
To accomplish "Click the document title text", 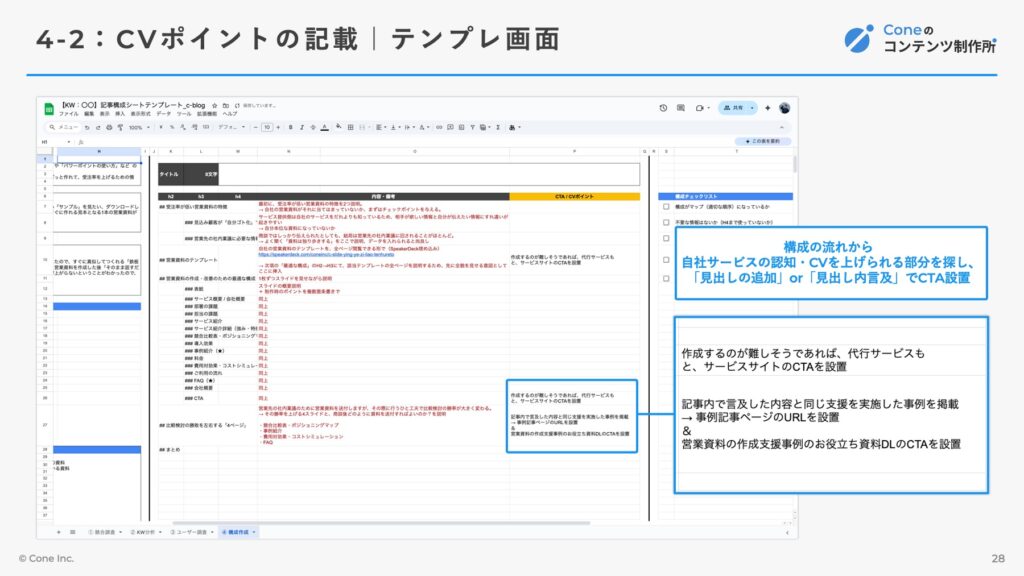I will coord(133,105).
